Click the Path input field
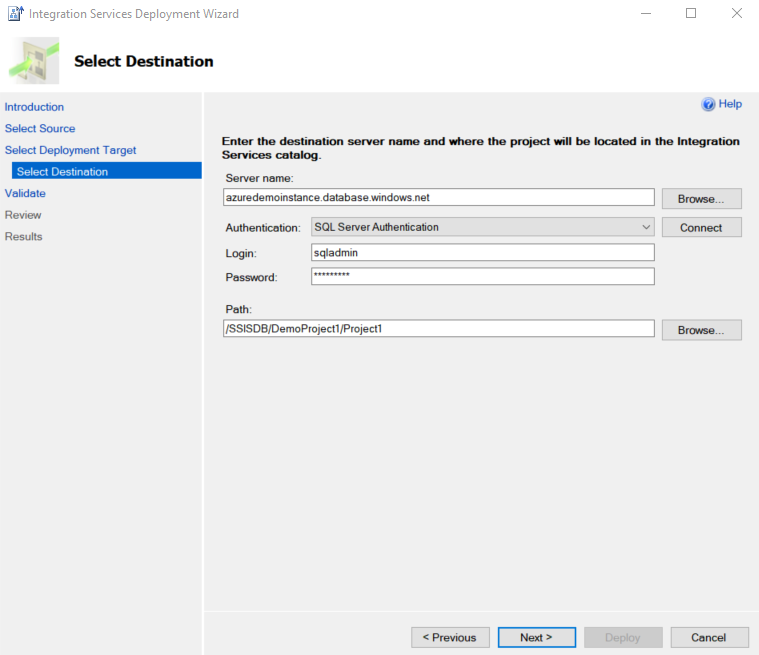The width and height of the screenshot is (759, 655). click(x=438, y=329)
